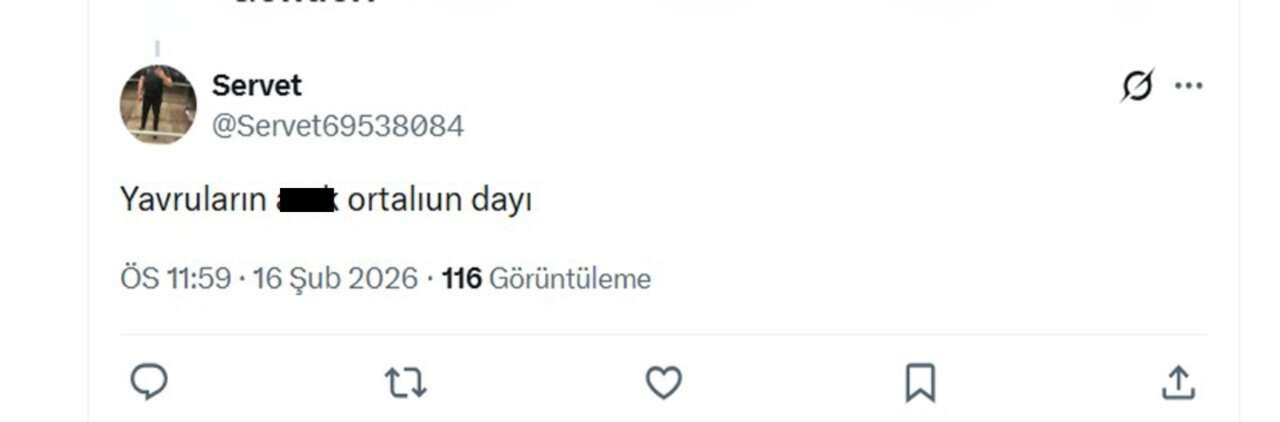Viewport: 1280px width, 422px height.
Task: Click the Grok slashed-circle icon
Action: [x=1137, y=86]
